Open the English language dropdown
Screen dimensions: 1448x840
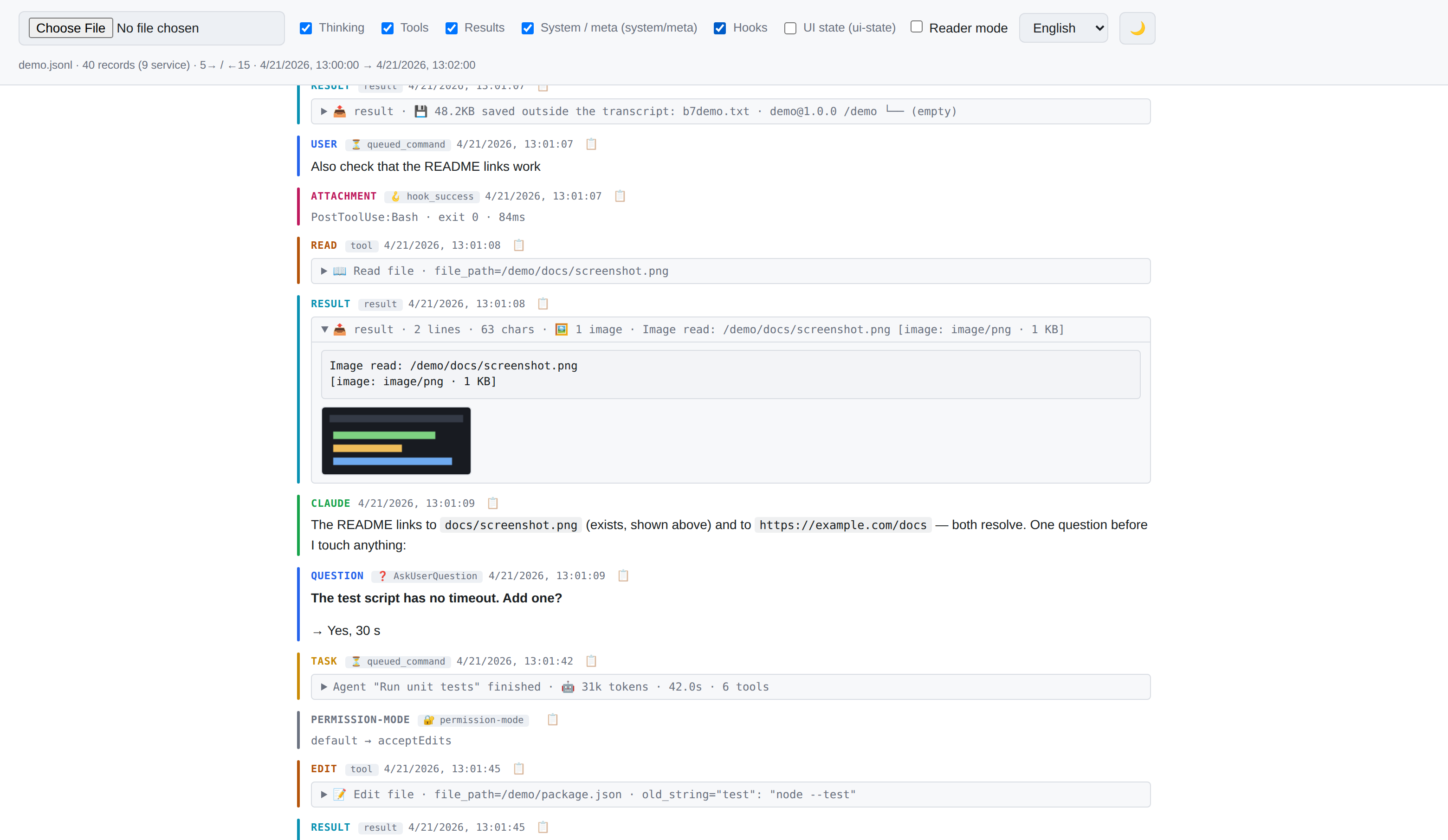click(1063, 28)
